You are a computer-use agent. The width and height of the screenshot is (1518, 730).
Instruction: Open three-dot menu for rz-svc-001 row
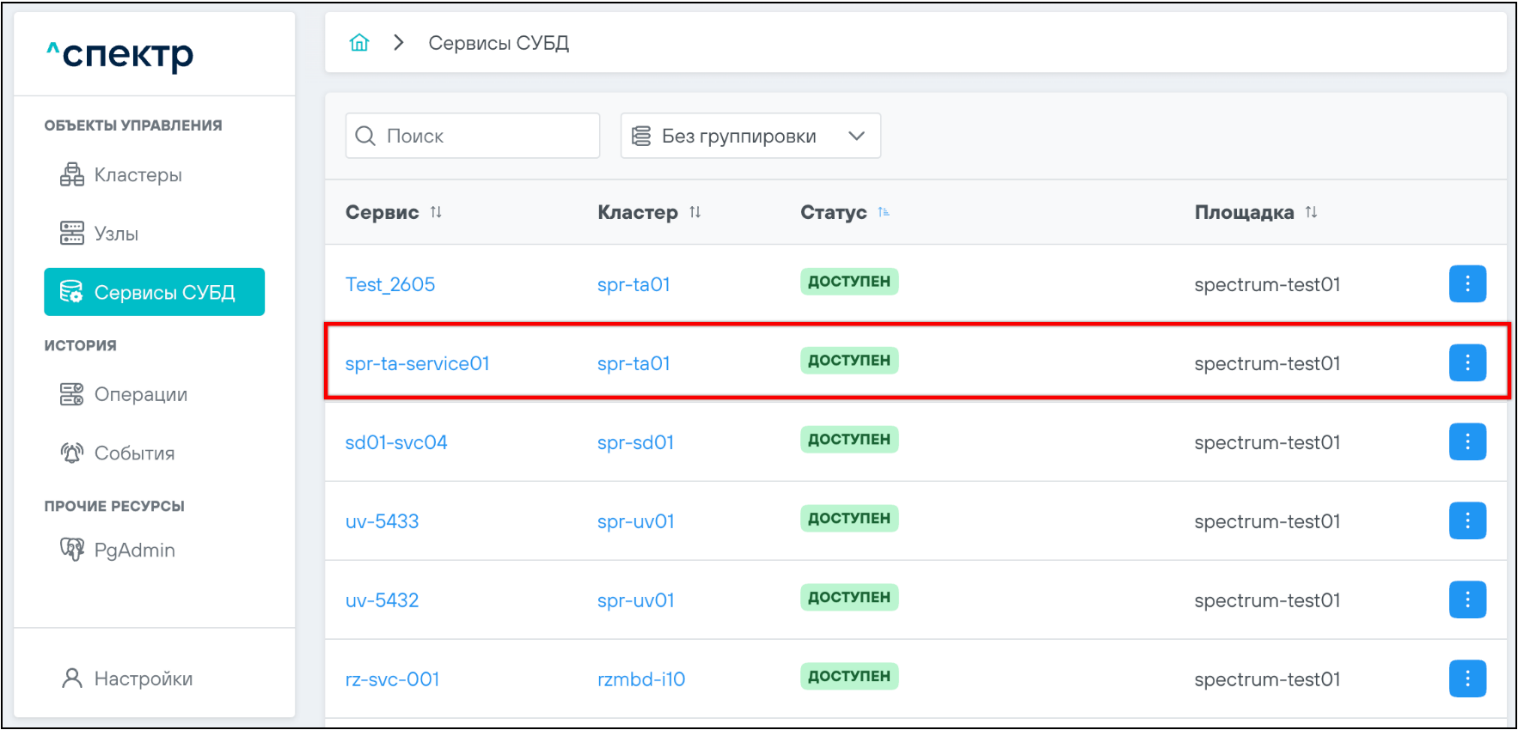point(1467,679)
